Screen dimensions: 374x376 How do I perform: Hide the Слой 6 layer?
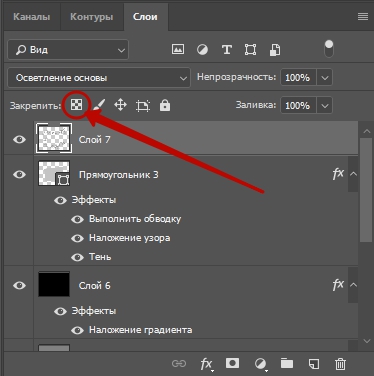(19, 285)
